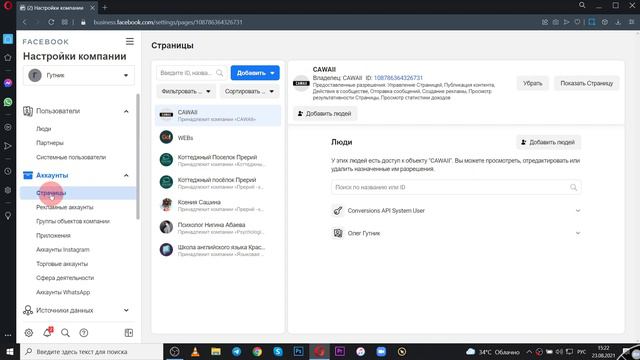The width and height of the screenshot is (640, 360).
Task: Click the Opera logo menu
Action: (x=8, y=6)
